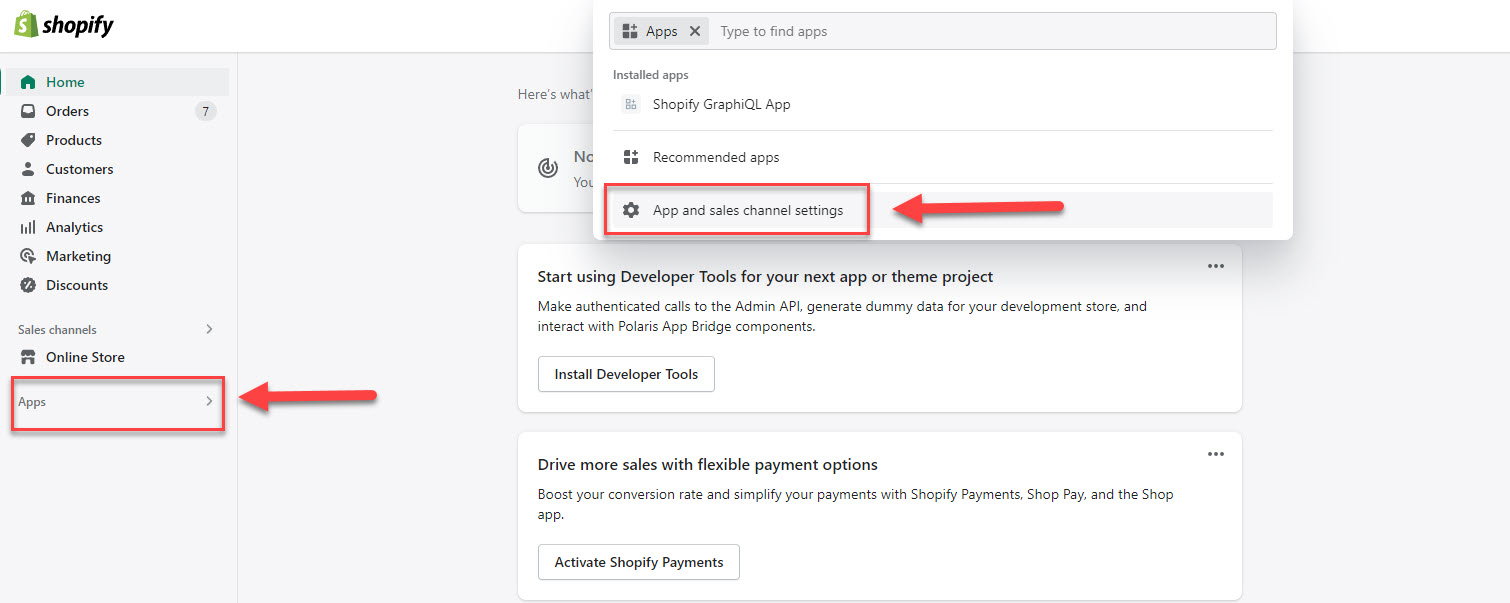Click the Analytics bar chart icon
The height and width of the screenshot is (603, 1510).
28,227
